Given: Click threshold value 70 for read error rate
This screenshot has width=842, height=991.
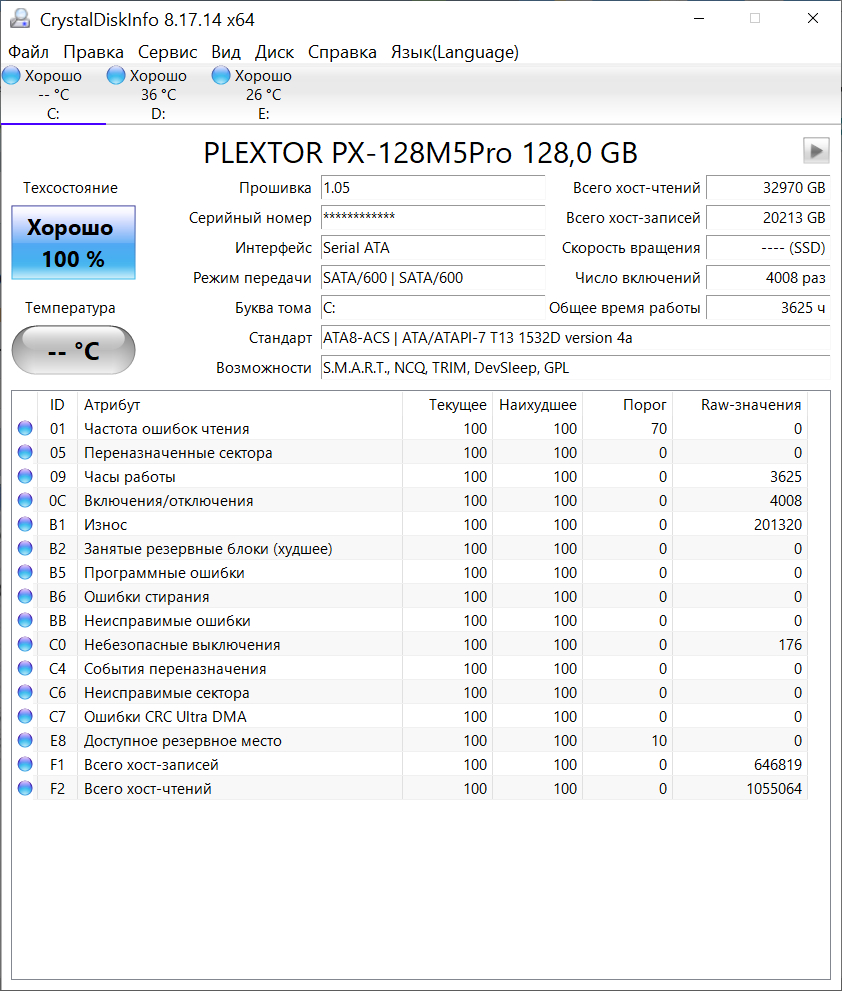Looking at the screenshot, I should (x=659, y=429).
